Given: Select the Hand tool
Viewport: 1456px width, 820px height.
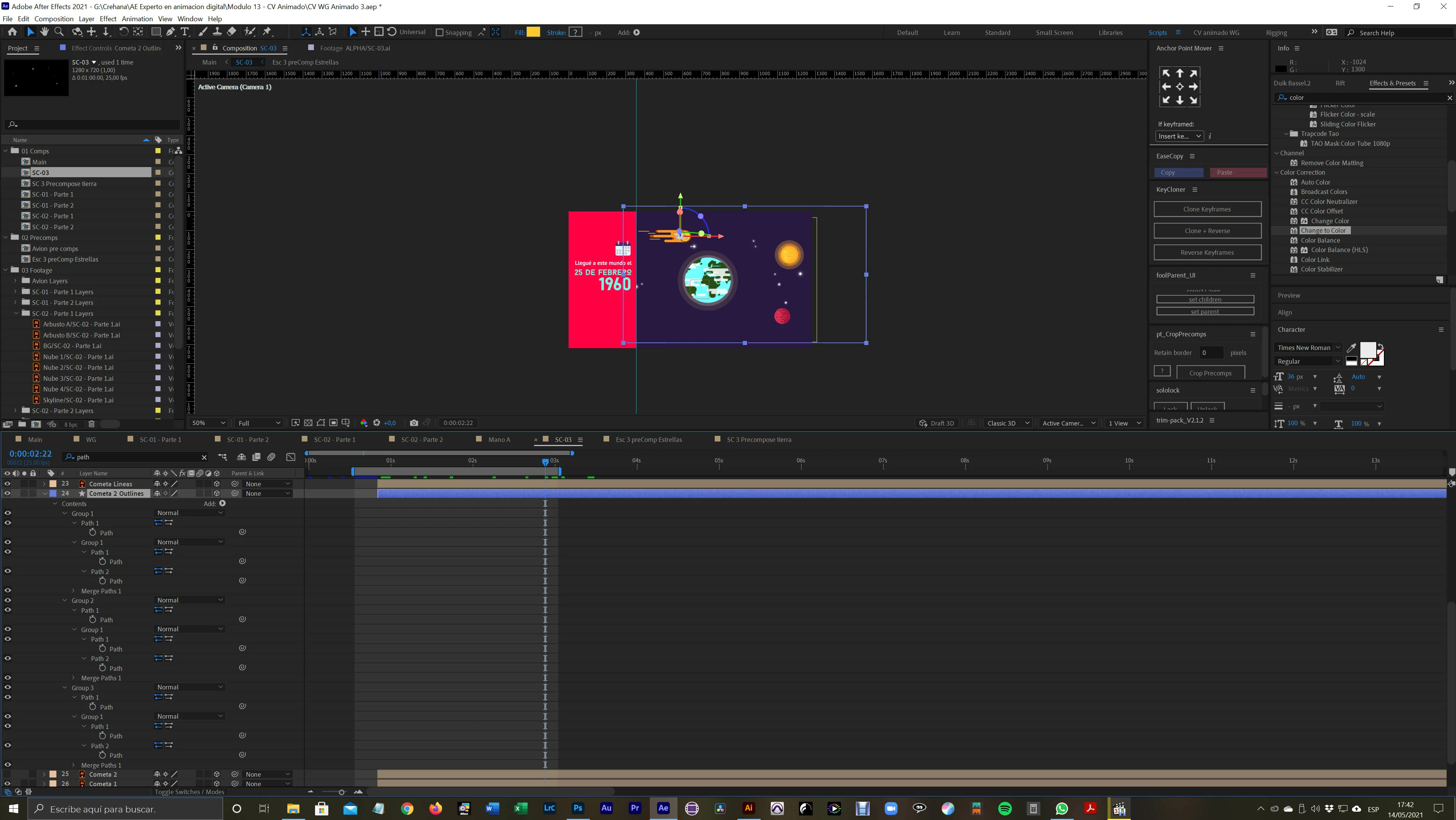Looking at the screenshot, I should point(45,32).
